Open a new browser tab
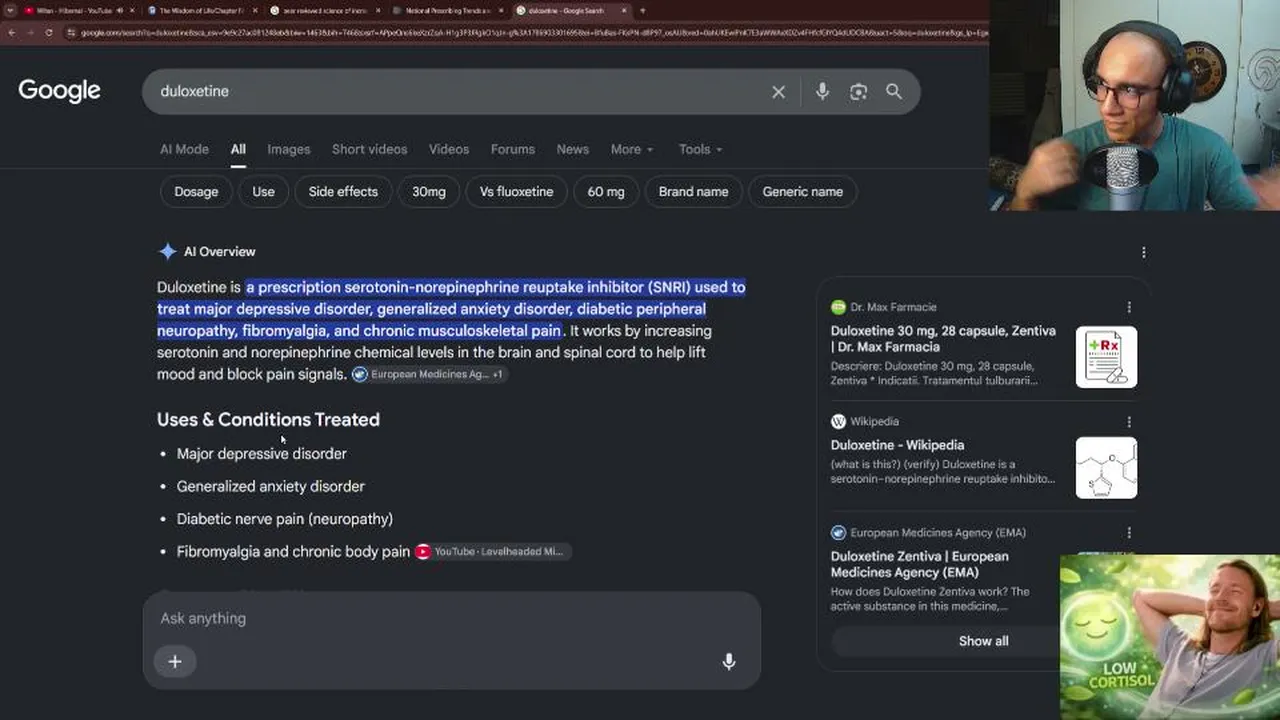Viewport: 1280px width, 720px height. pos(642,11)
